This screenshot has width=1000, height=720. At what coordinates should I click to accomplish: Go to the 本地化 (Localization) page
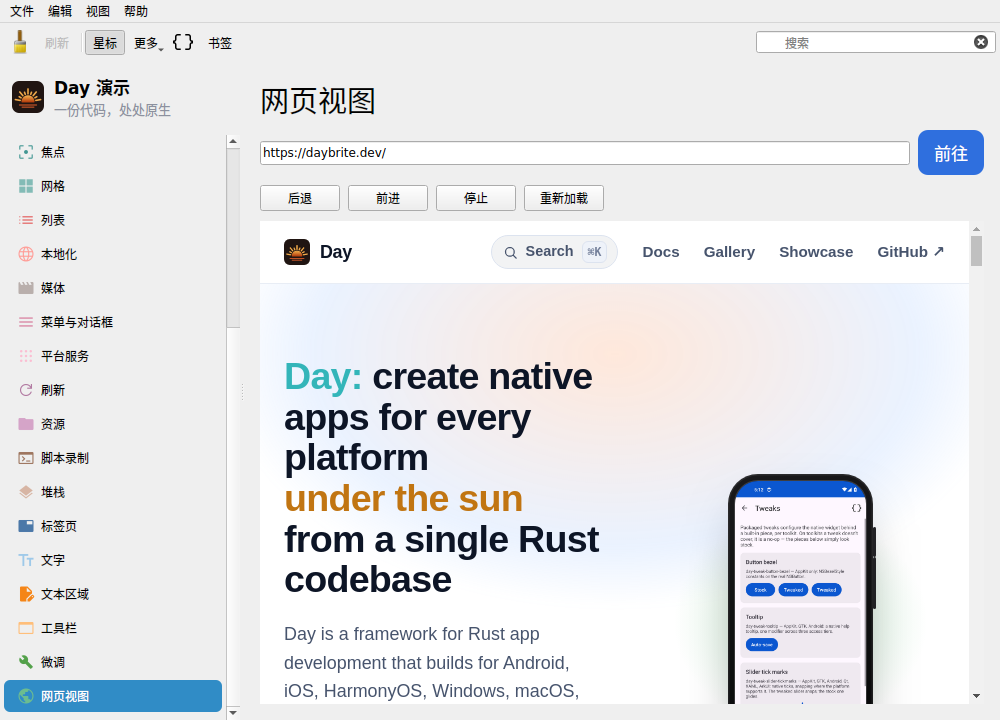(x=113, y=254)
